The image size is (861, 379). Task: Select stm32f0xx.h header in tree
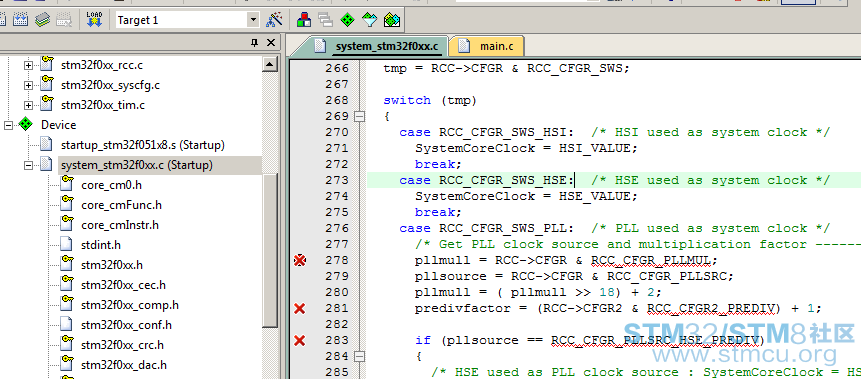pos(112,265)
